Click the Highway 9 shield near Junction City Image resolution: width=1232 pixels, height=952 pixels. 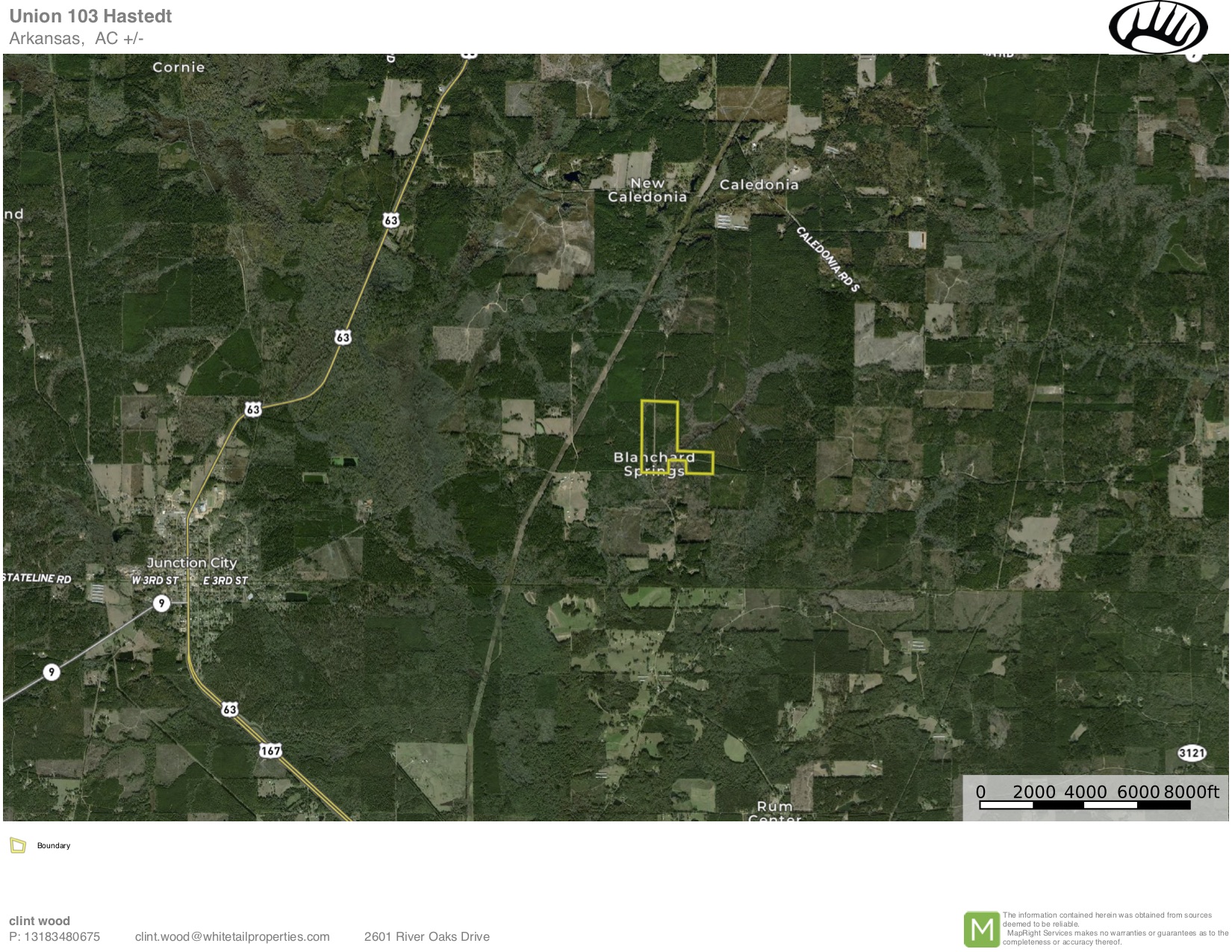[x=161, y=603]
